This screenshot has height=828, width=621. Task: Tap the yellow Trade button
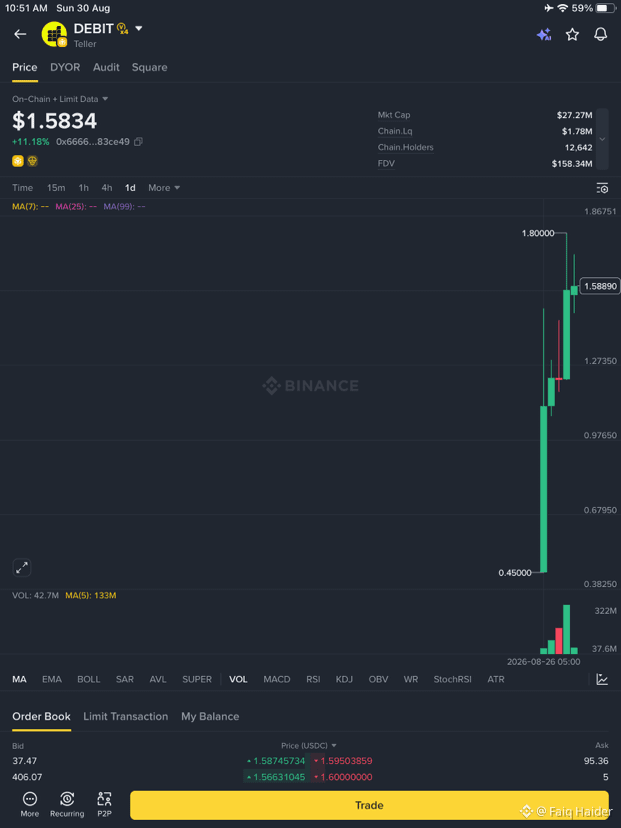pos(369,805)
